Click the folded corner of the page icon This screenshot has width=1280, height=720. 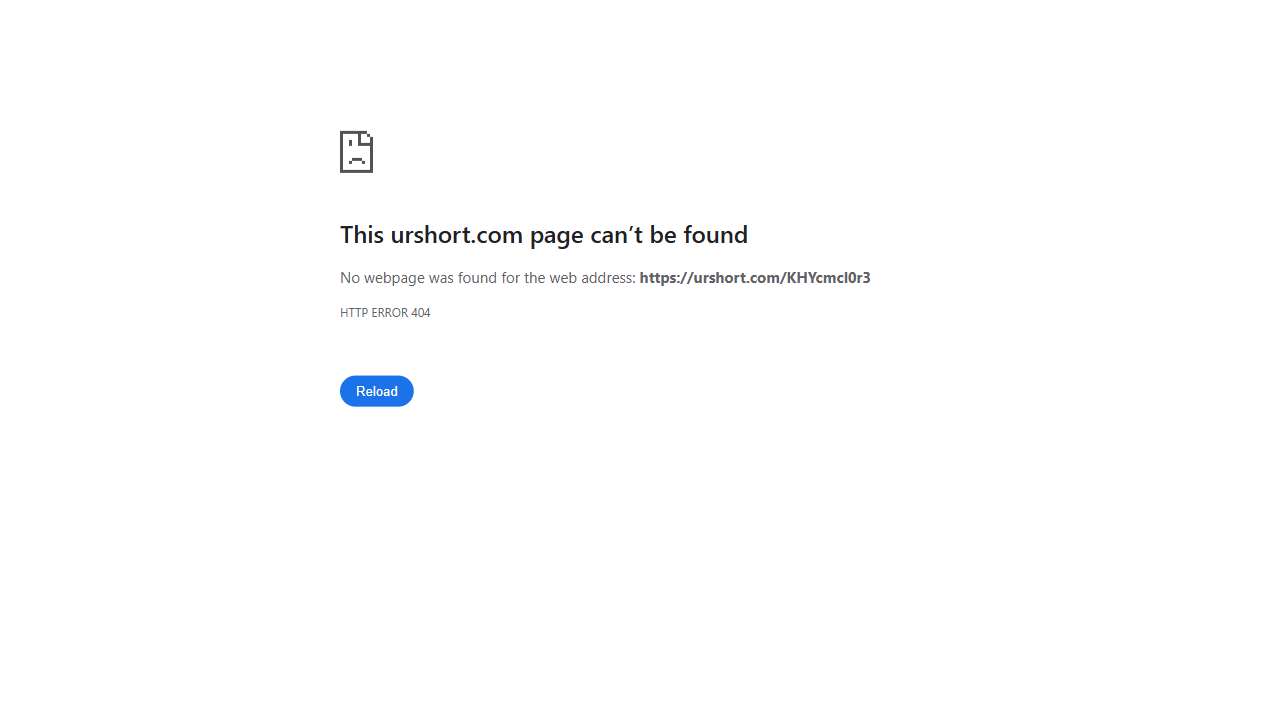click(367, 137)
